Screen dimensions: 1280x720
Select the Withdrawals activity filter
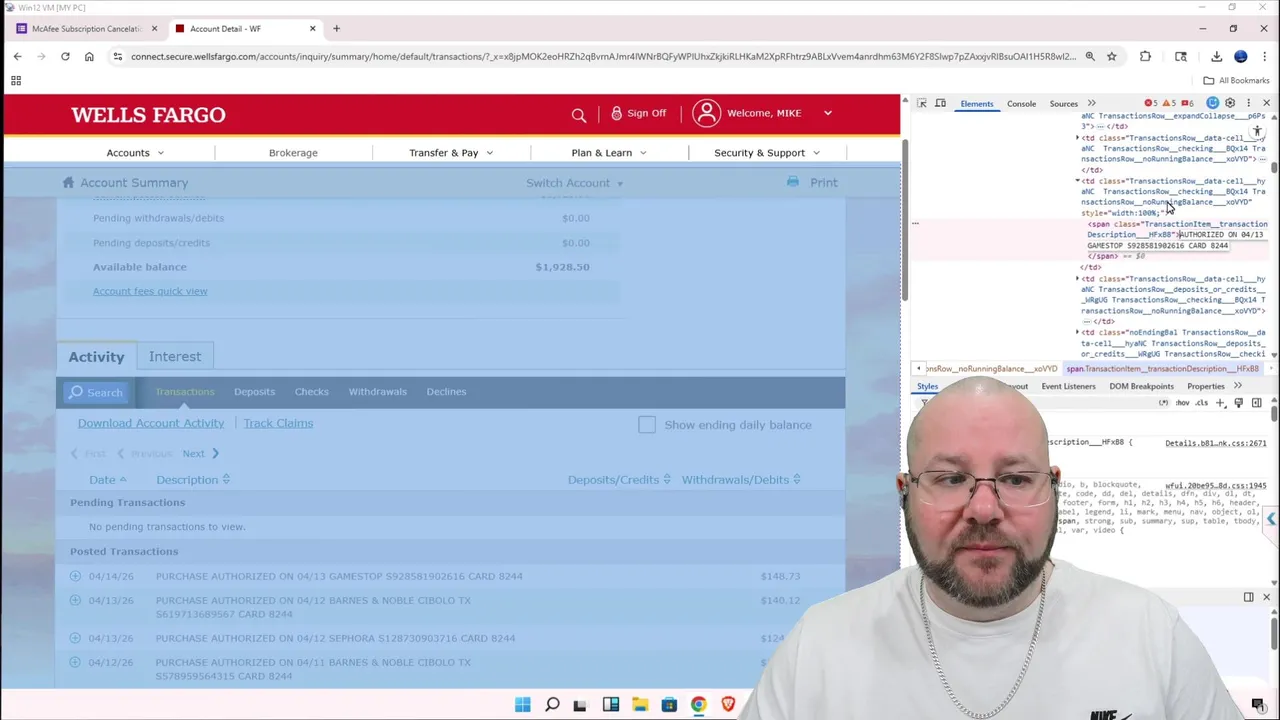[x=377, y=392]
